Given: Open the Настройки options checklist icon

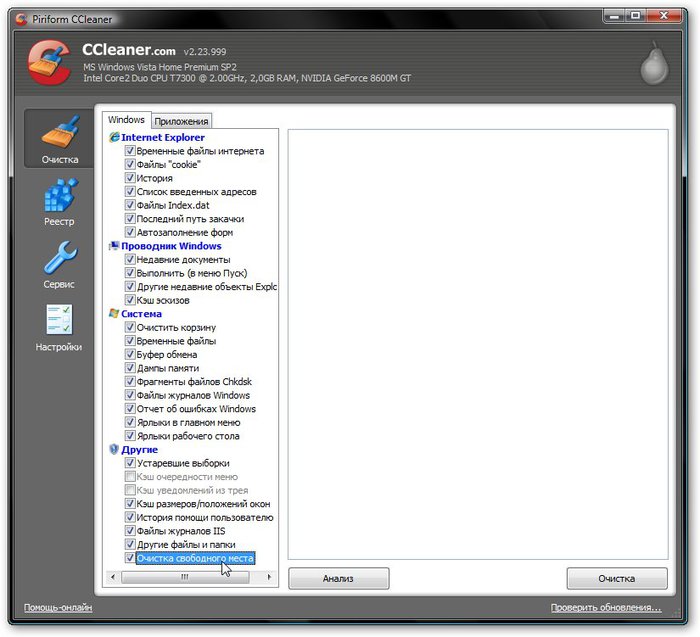Looking at the screenshot, I should click(59, 319).
